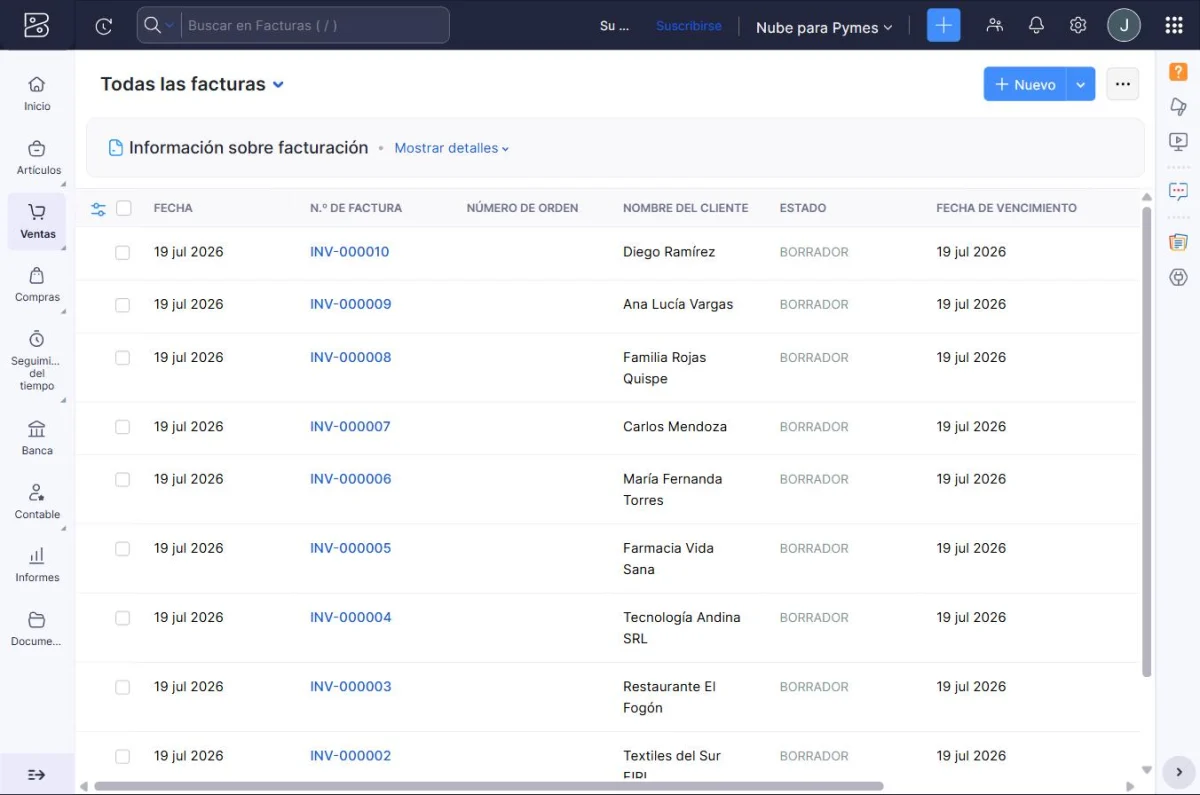Open the Compras module
Image resolution: width=1200 pixels, height=795 pixels.
pyautogui.click(x=37, y=285)
